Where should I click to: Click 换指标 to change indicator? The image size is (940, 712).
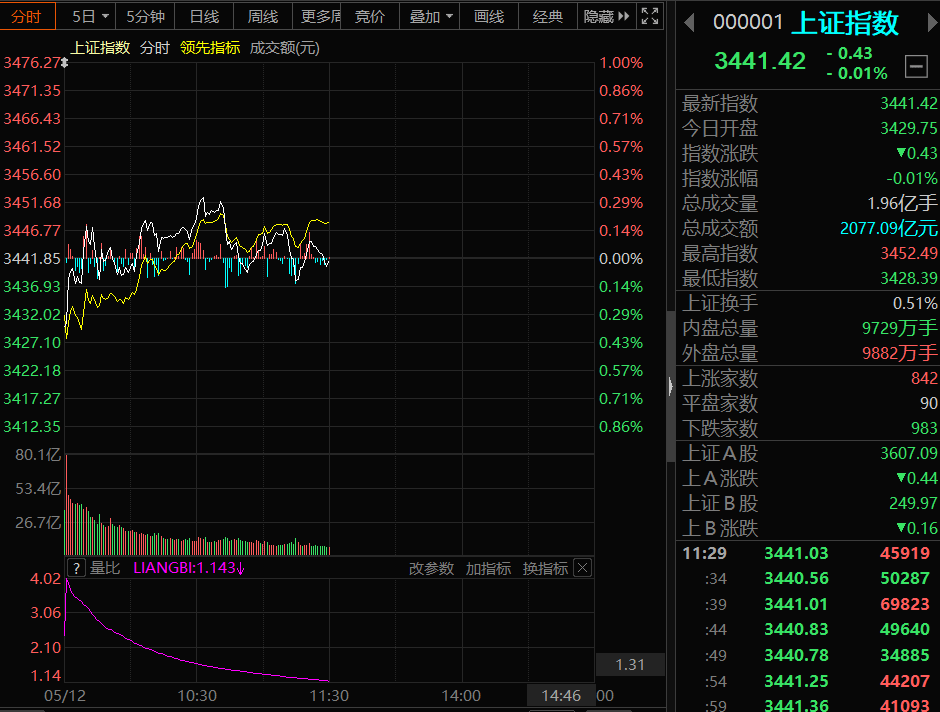(545, 568)
